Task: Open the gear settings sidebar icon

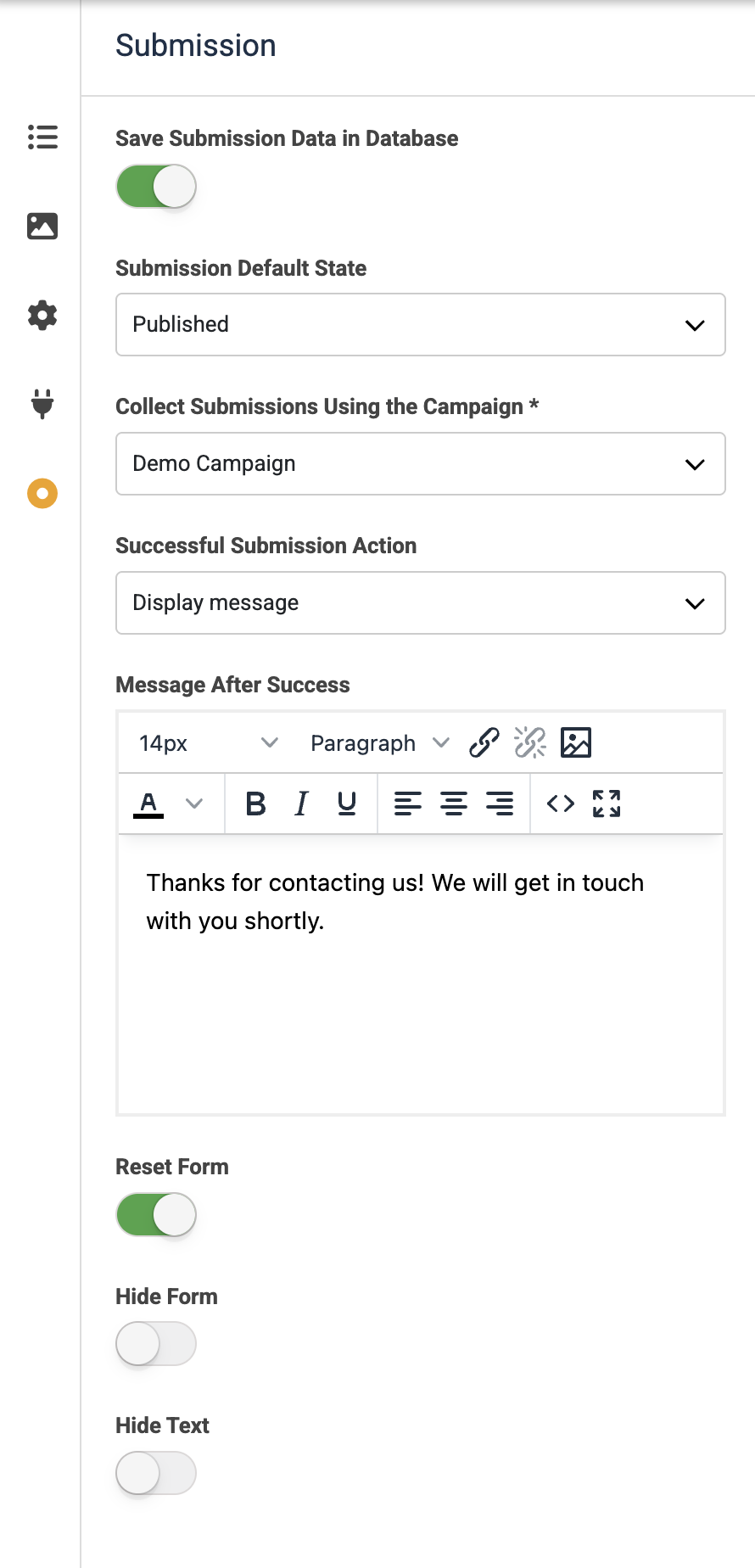Action: pyautogui.click(x=42, y=316)
